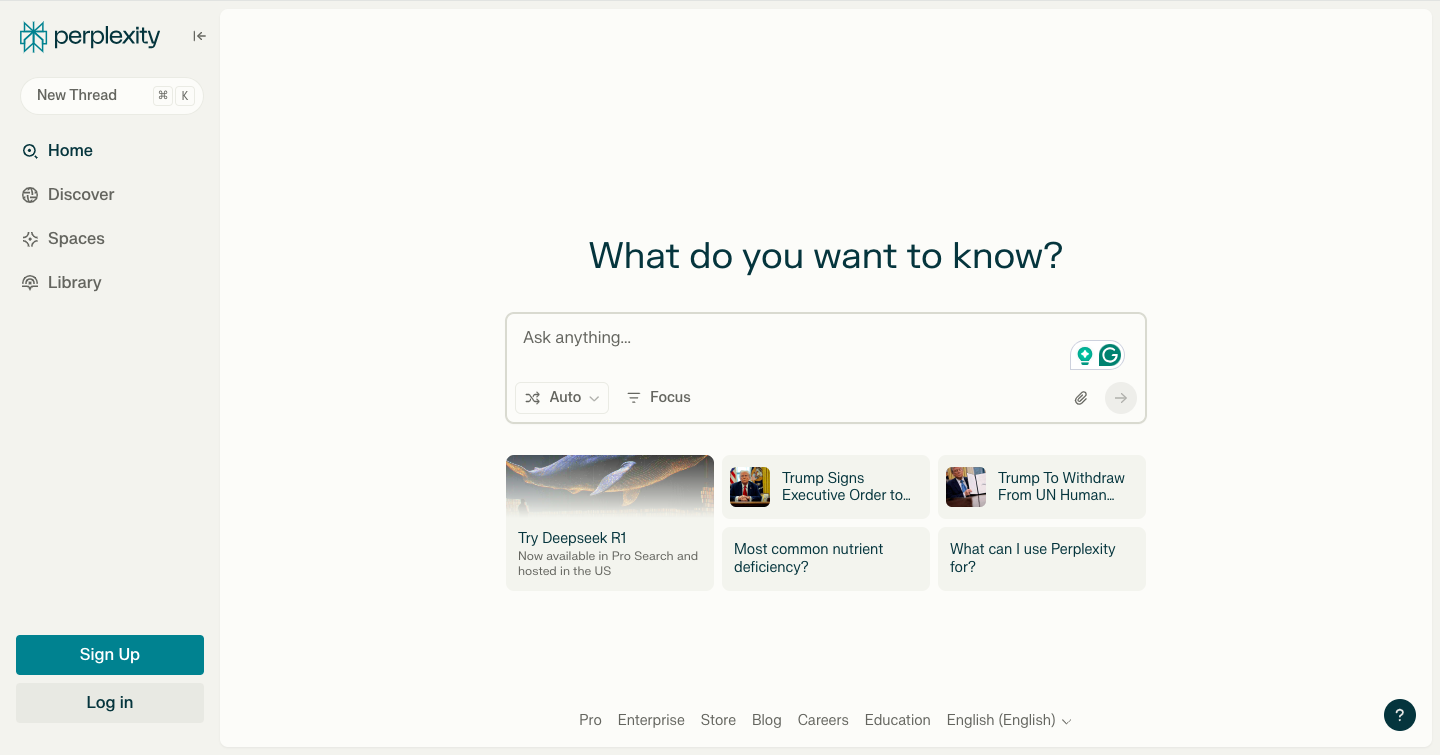This screenshot has width=1440, height=755.
Task: Click the Log in button
Action: [110, 703]
